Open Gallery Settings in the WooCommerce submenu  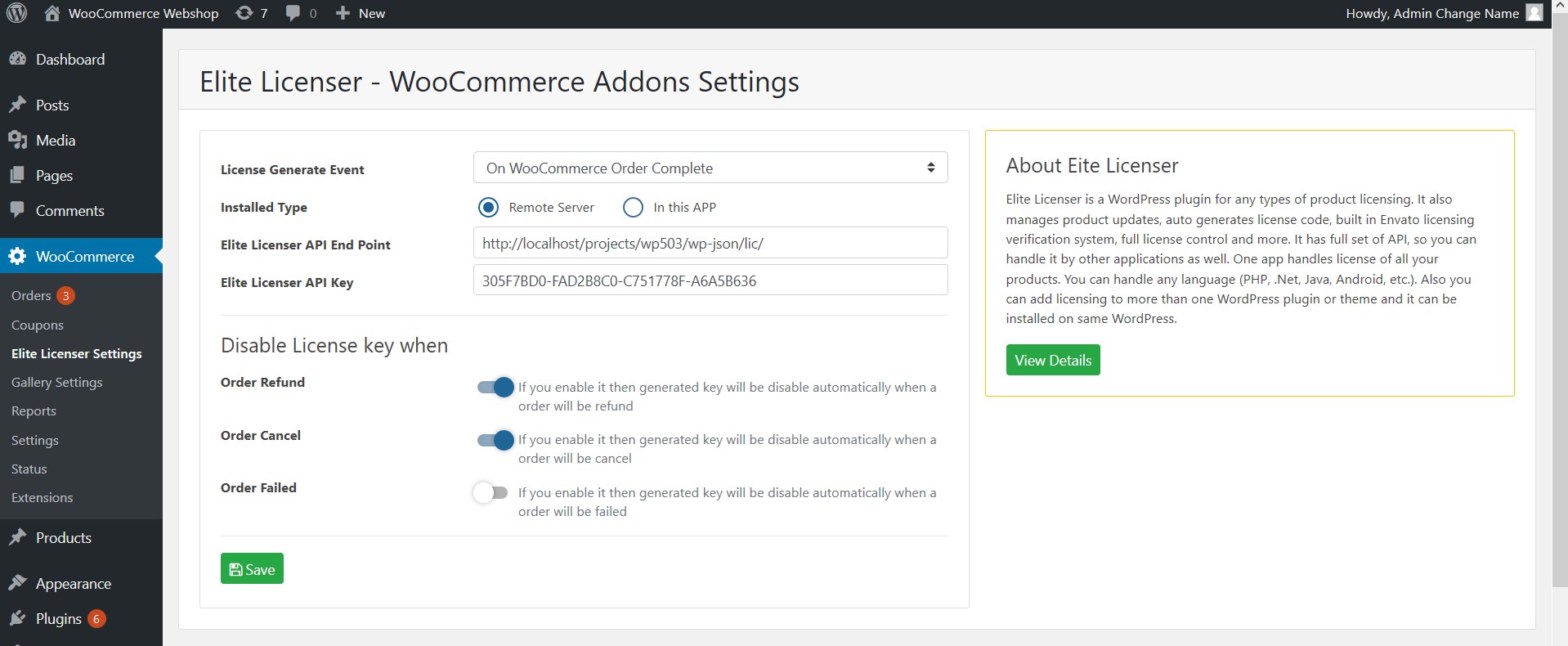tap(56, 382)
